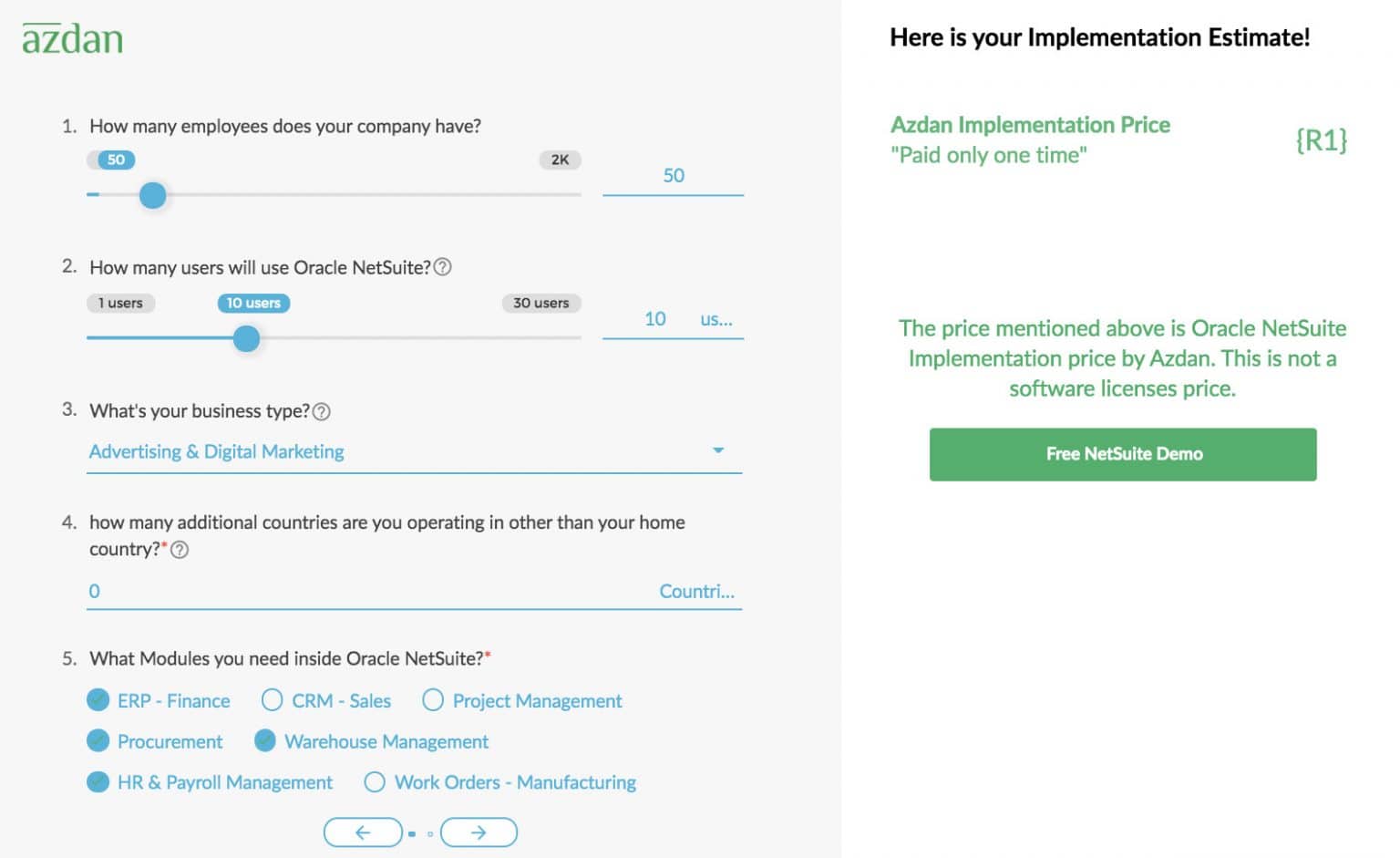Select the CRM - Sales module
Viewport: 1400px width, 858px height.
pyautogui.click(x=272, y=700)
